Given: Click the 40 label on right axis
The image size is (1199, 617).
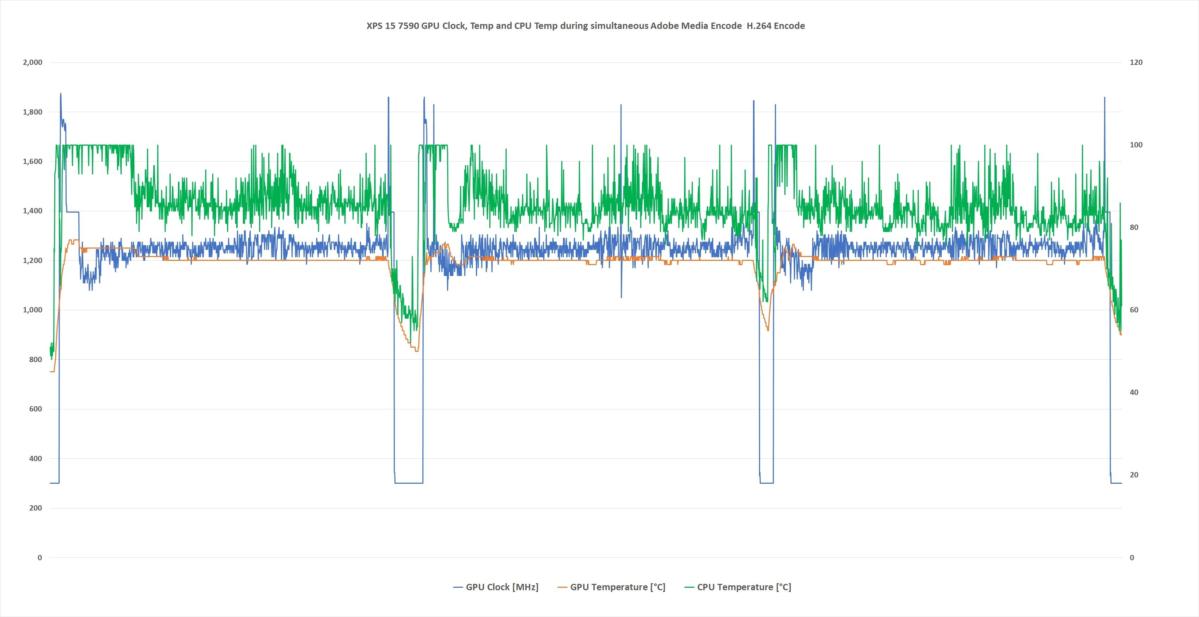Looking at the screenshot, I should tap(1134, 393).
